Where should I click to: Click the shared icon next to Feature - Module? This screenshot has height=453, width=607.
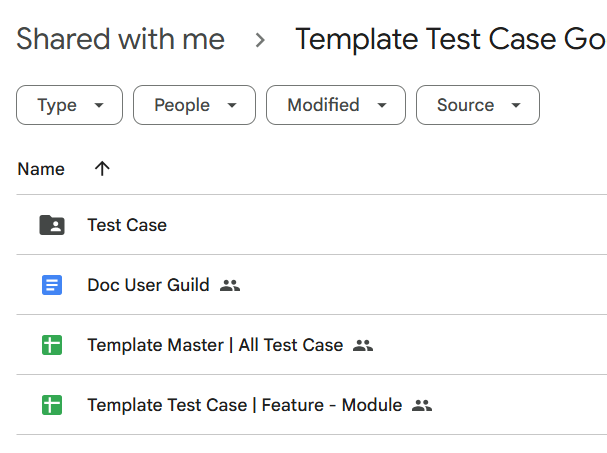(x=422, y=405)
